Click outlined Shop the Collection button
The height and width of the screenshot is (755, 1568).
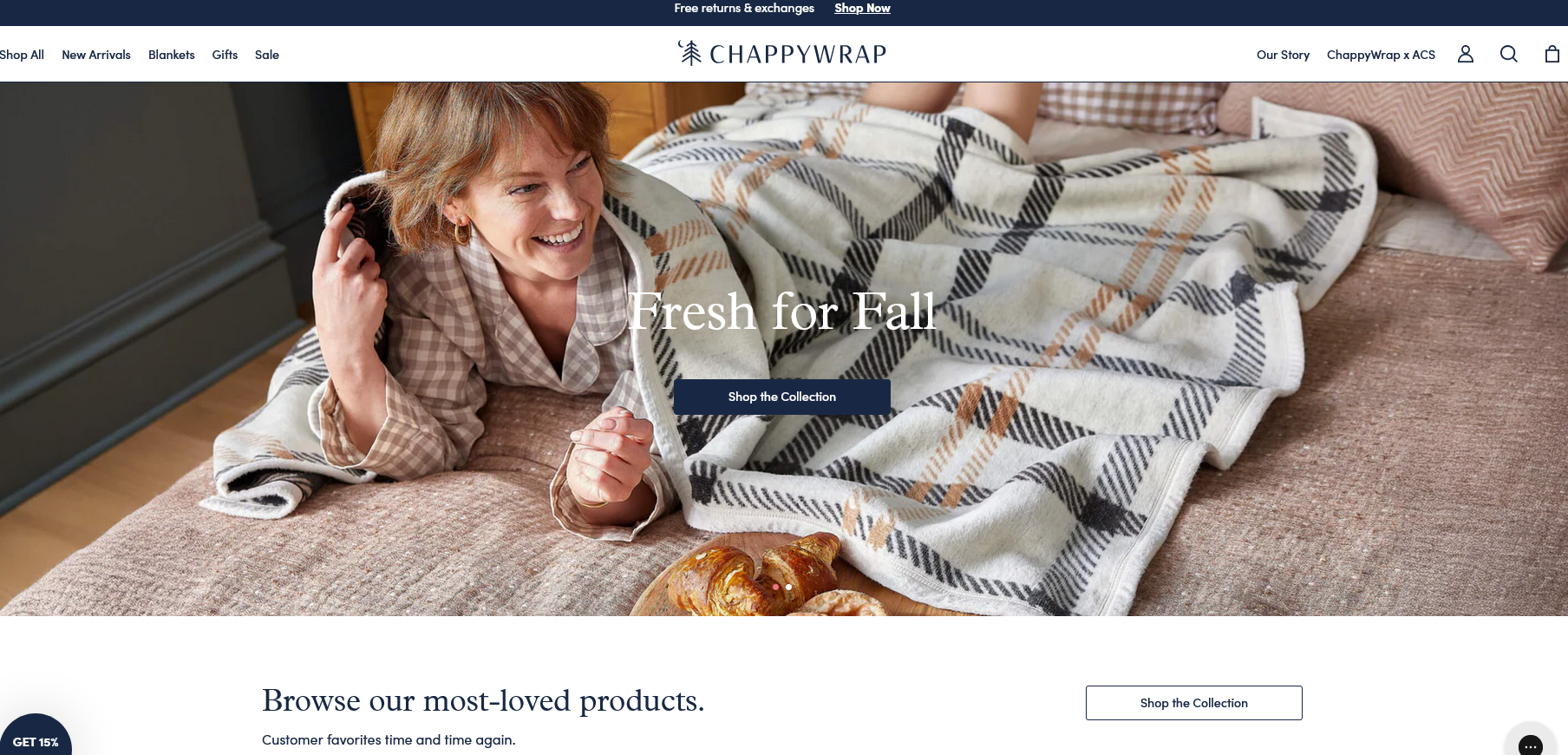pyautogui.click(x=1194, y=703)
